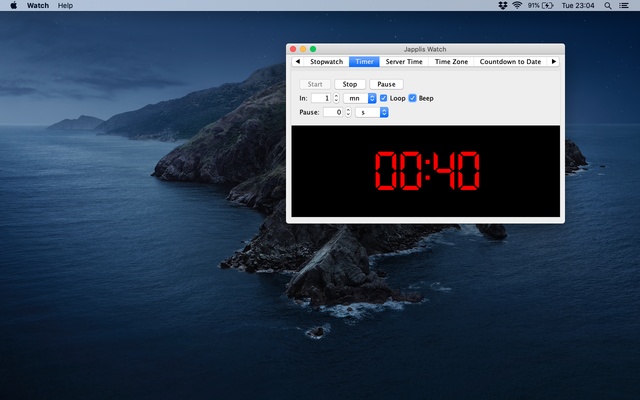
Task: Stop the running timer
Action: [350, 84]
